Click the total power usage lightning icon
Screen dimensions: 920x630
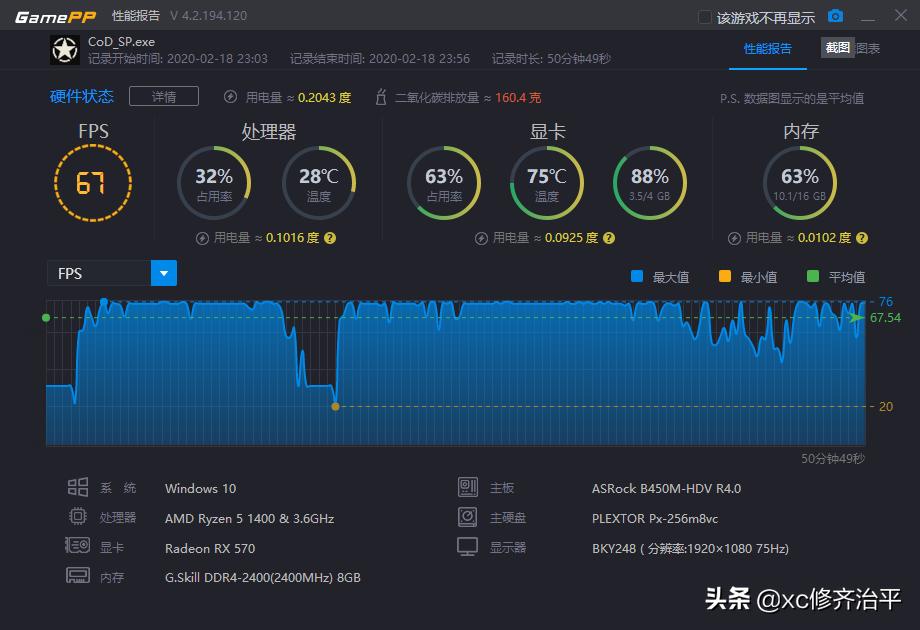231,97
